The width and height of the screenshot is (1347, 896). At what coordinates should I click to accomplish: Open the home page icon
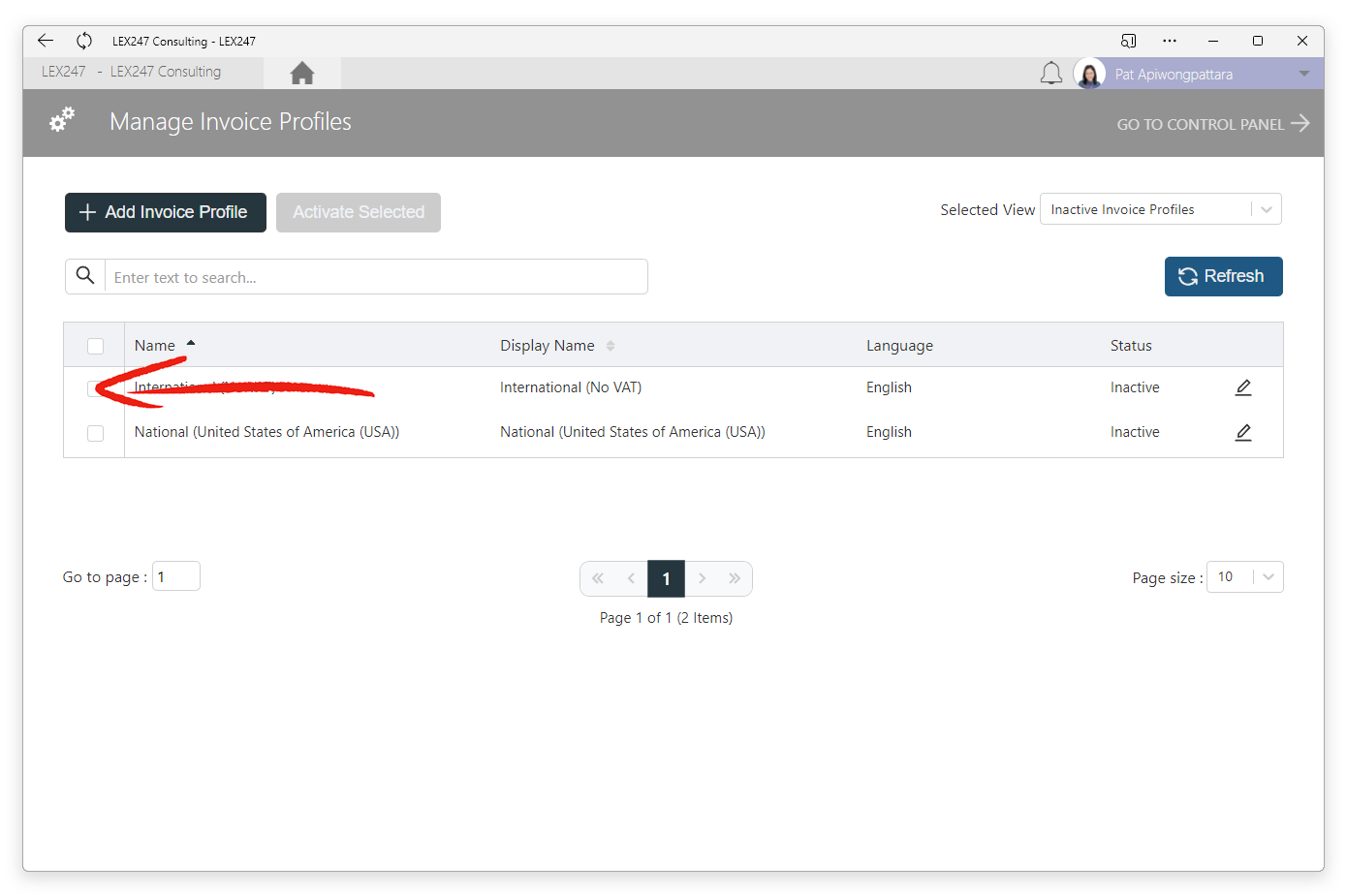(x=302, y=73)
